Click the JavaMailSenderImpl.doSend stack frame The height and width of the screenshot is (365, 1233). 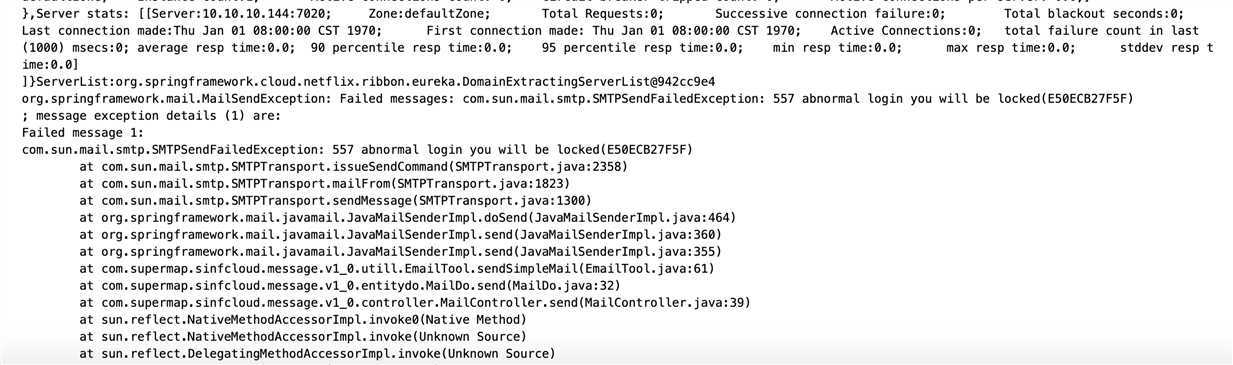pyautogui.click(x=407, y=218)
